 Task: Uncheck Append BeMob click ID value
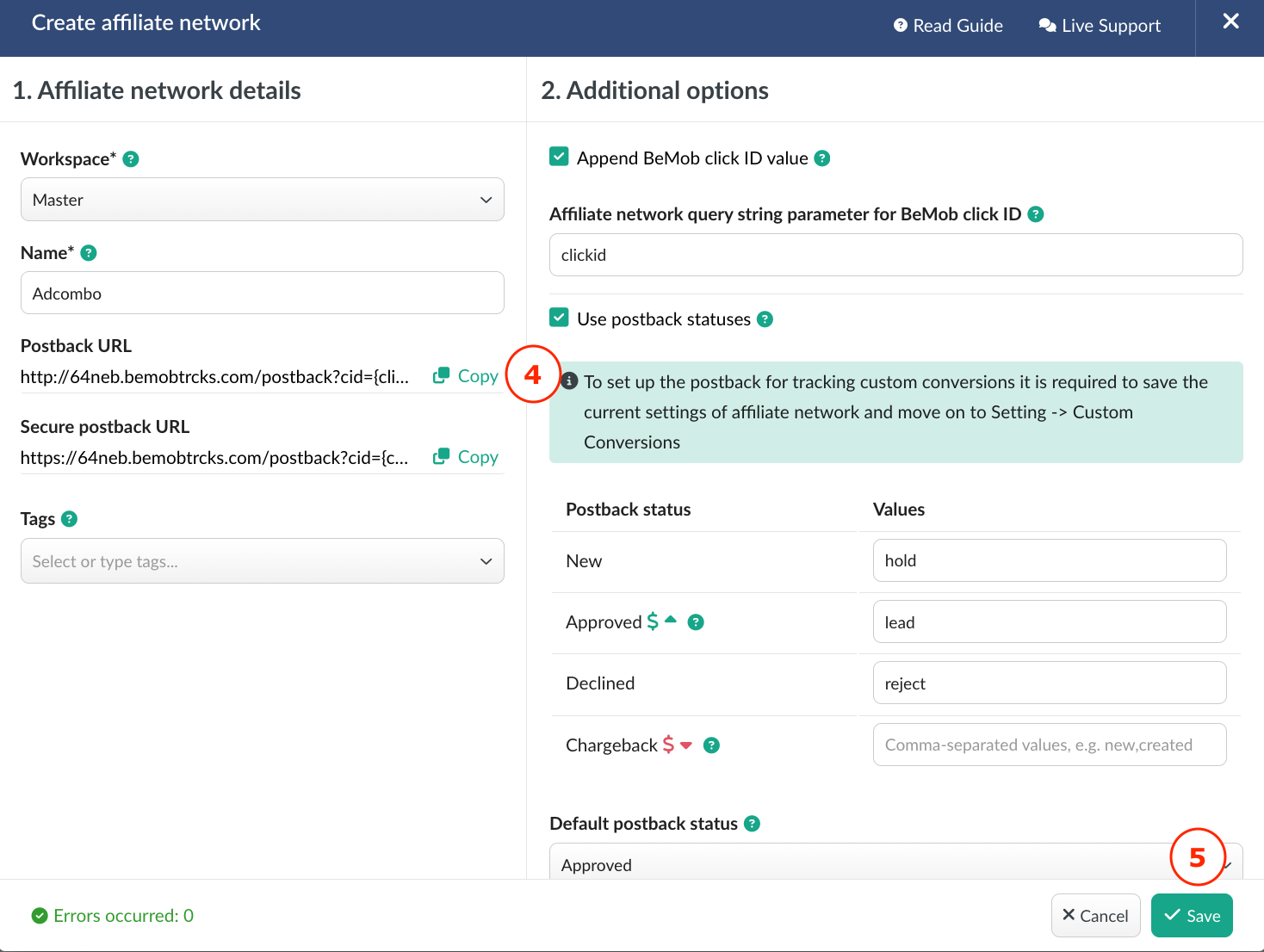coord(560,158)
